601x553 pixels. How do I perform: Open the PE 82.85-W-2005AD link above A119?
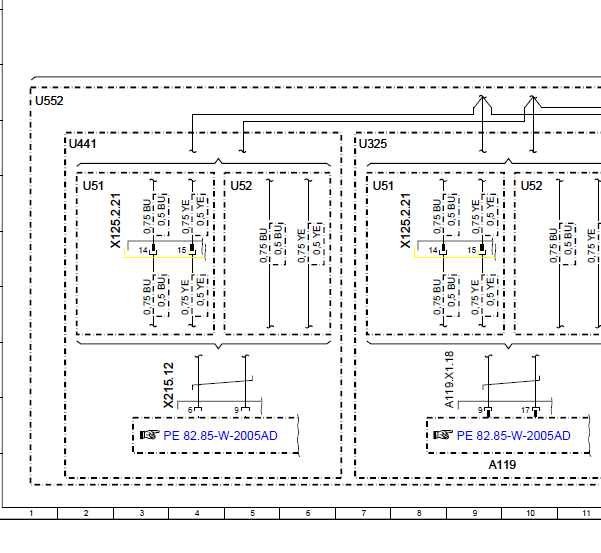514,436
